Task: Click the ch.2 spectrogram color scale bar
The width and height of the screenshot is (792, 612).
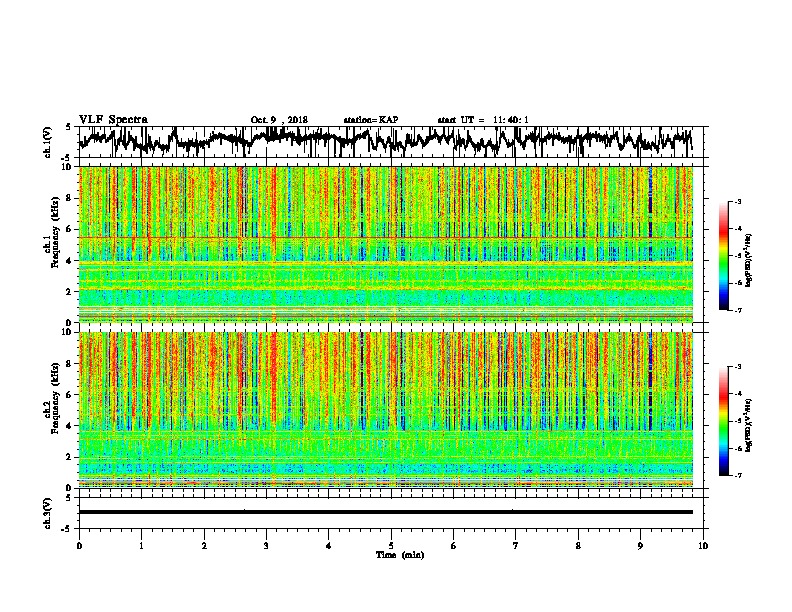Action: click(x=723, y=421)
